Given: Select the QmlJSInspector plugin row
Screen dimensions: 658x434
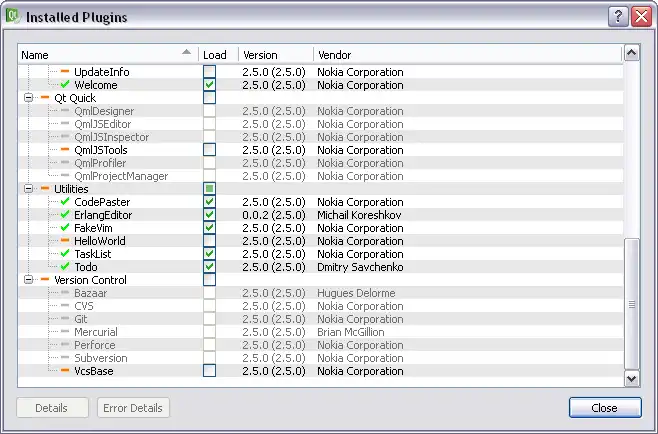Looking at the screenshot, I should (320, 136).
